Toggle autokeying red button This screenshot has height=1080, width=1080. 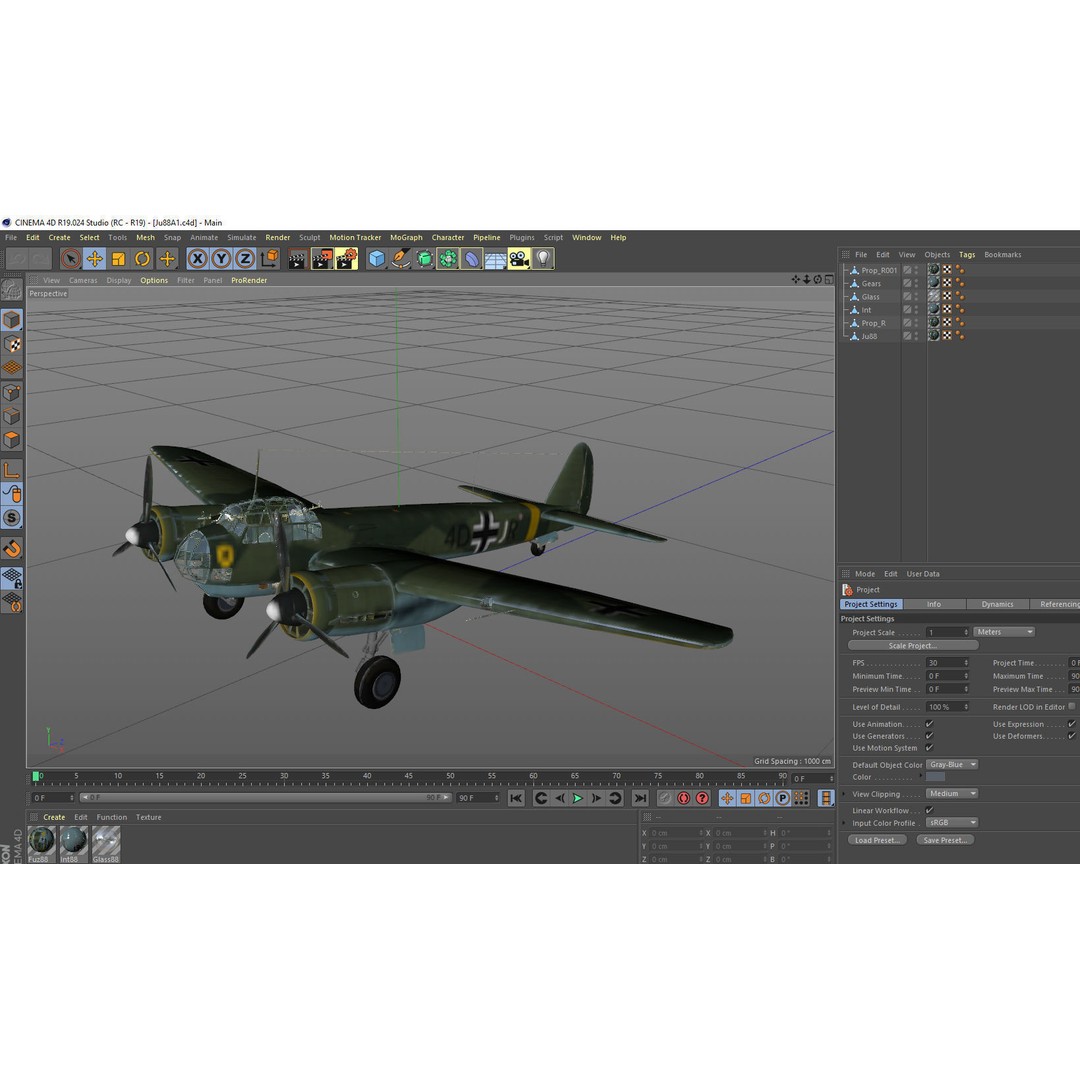click(683, 798)
